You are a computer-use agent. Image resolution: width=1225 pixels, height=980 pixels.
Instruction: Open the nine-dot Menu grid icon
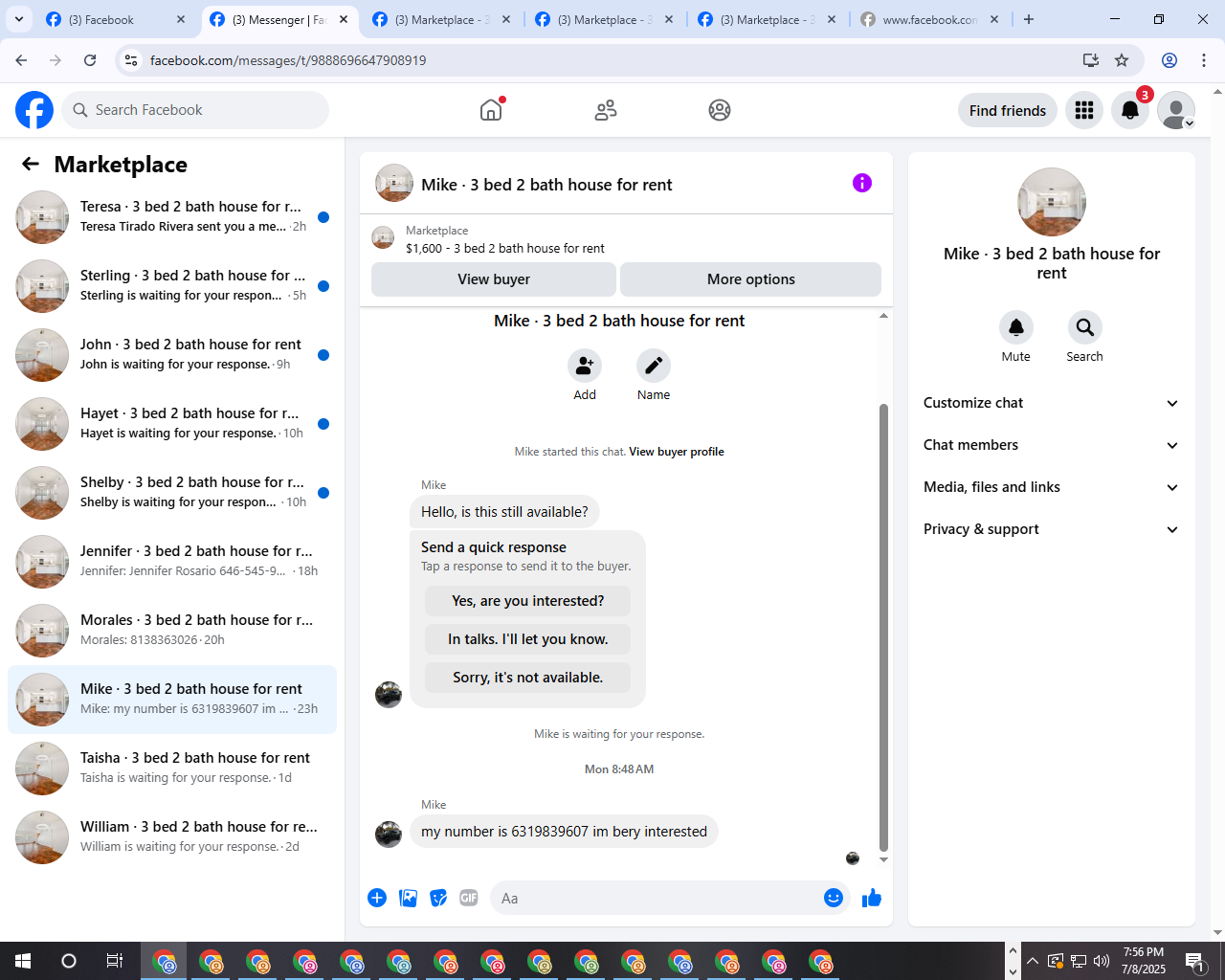click(1084, 110)
